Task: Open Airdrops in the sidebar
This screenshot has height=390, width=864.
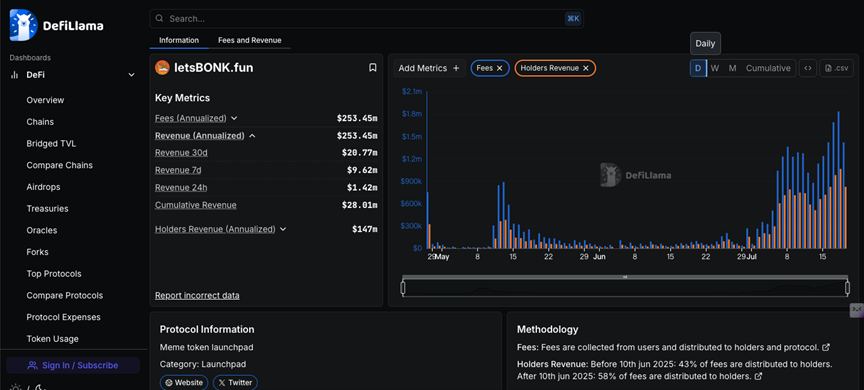Action: 44,187
